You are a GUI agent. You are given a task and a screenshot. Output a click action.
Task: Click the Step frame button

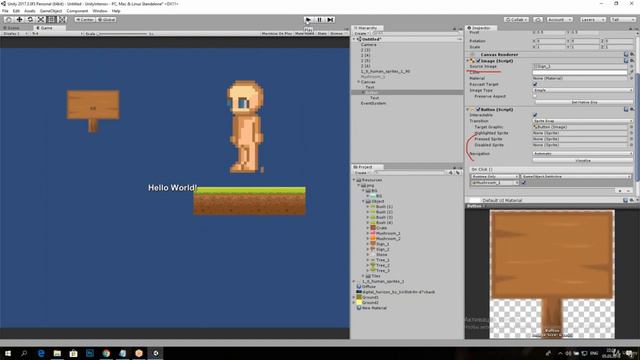click(x=331, y=19)
